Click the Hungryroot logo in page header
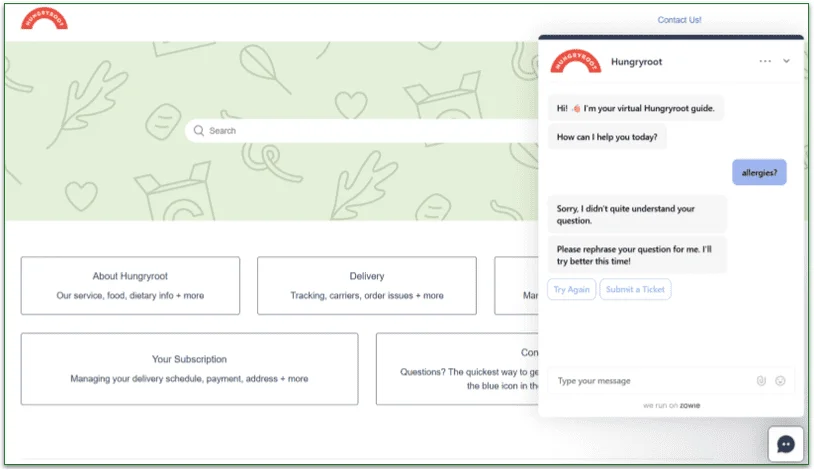 (44, 19)
